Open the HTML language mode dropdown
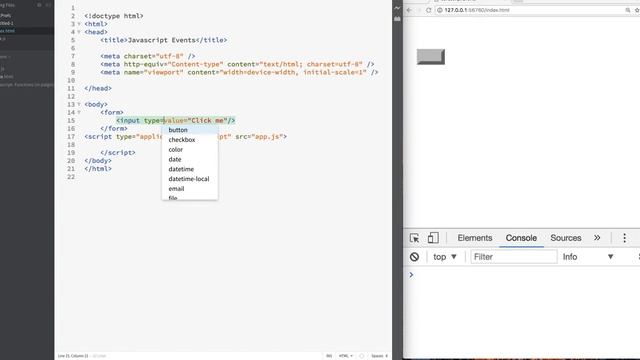Image resolution: width=640 pixels, height=360 pixels. tap(346, 356)
